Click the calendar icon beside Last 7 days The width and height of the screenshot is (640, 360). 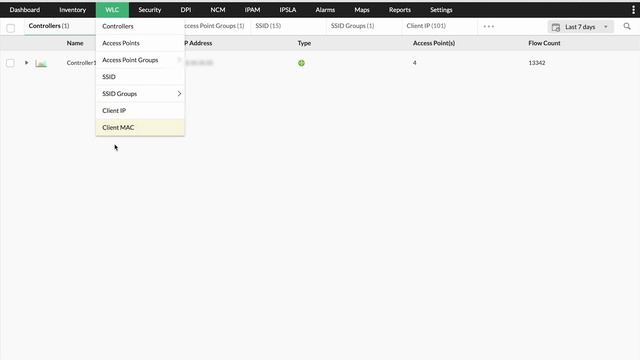pyautogui.click(x=556, y=27)
